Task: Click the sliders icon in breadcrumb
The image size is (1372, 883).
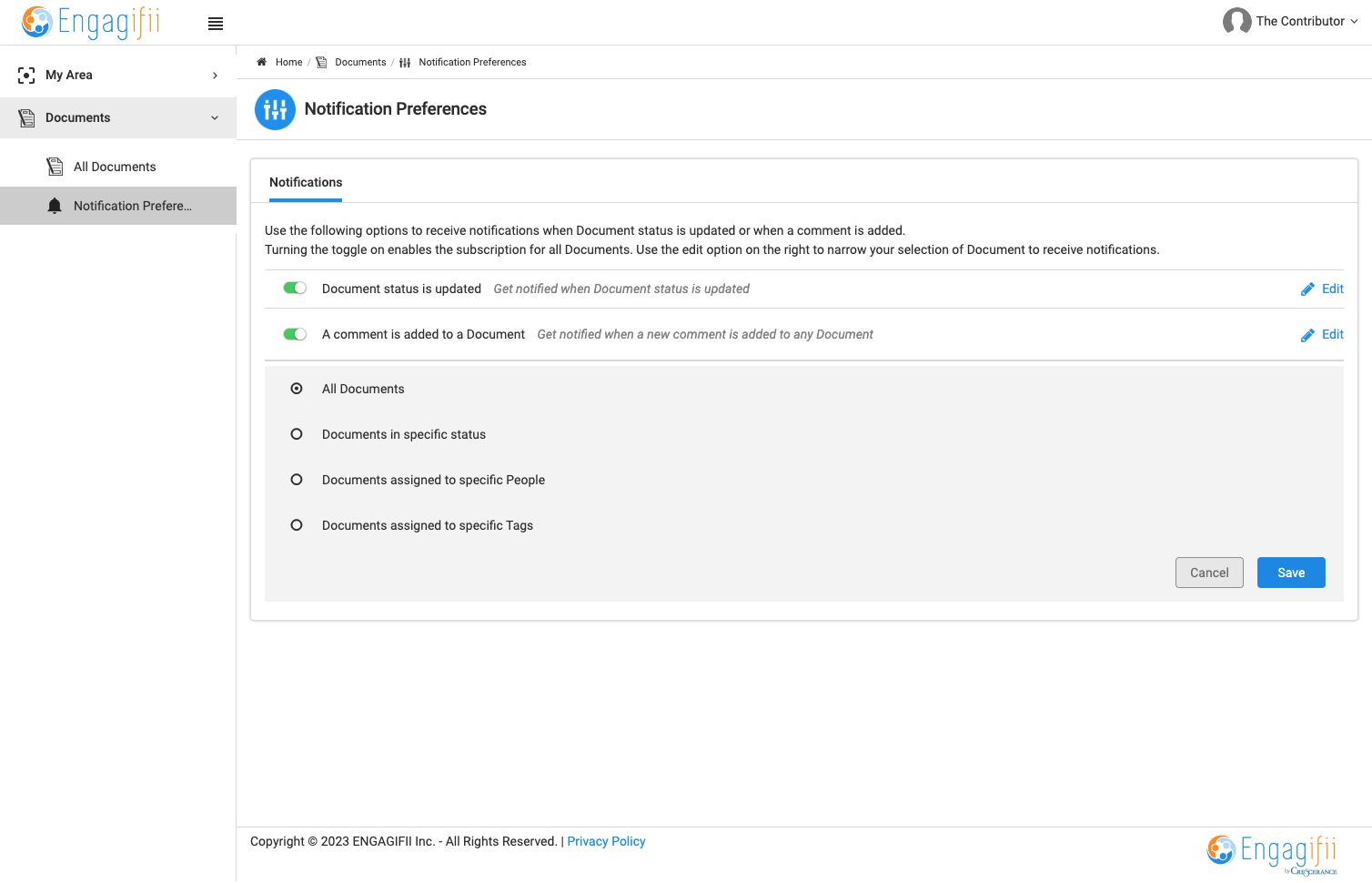Action: click(405, 63)
